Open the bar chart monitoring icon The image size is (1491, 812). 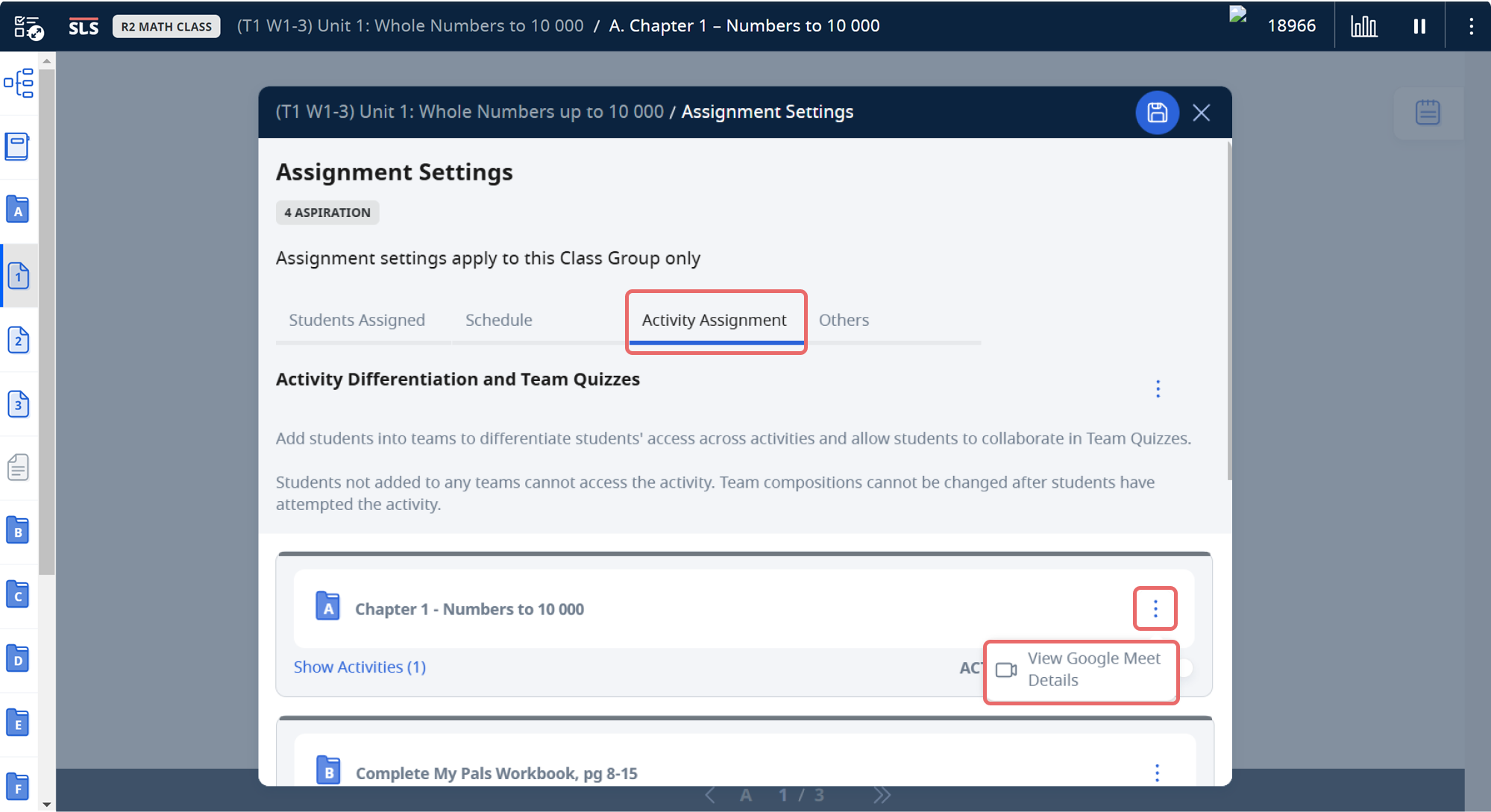point(1363,27)
